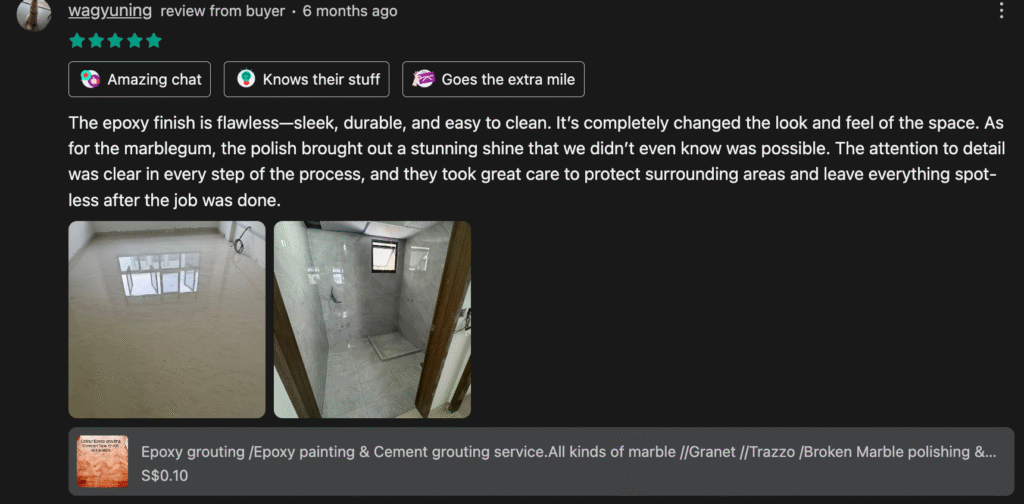Open the Epoxy grouting service listing title
1024x504 pixels.
(569, 452)
